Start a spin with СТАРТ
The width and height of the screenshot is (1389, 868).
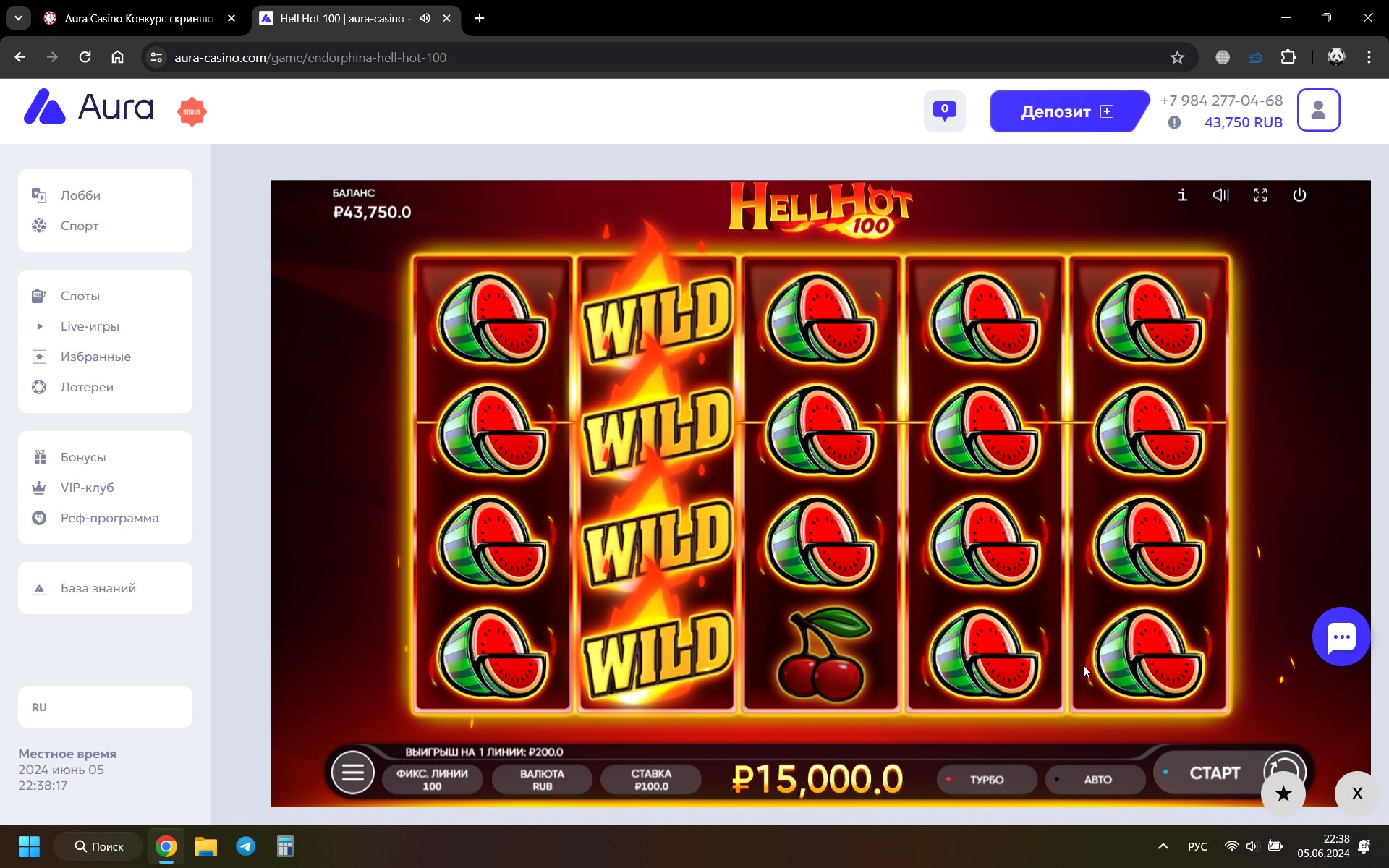pyautogui.click(x=1215, y=773)
